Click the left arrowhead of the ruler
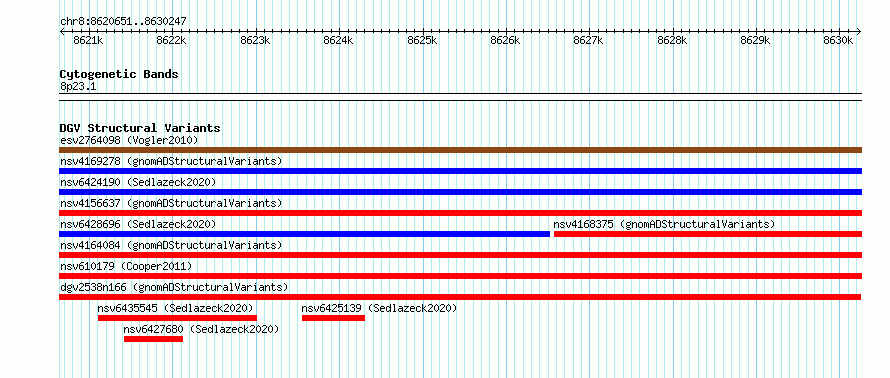 (x=62, y=32)
